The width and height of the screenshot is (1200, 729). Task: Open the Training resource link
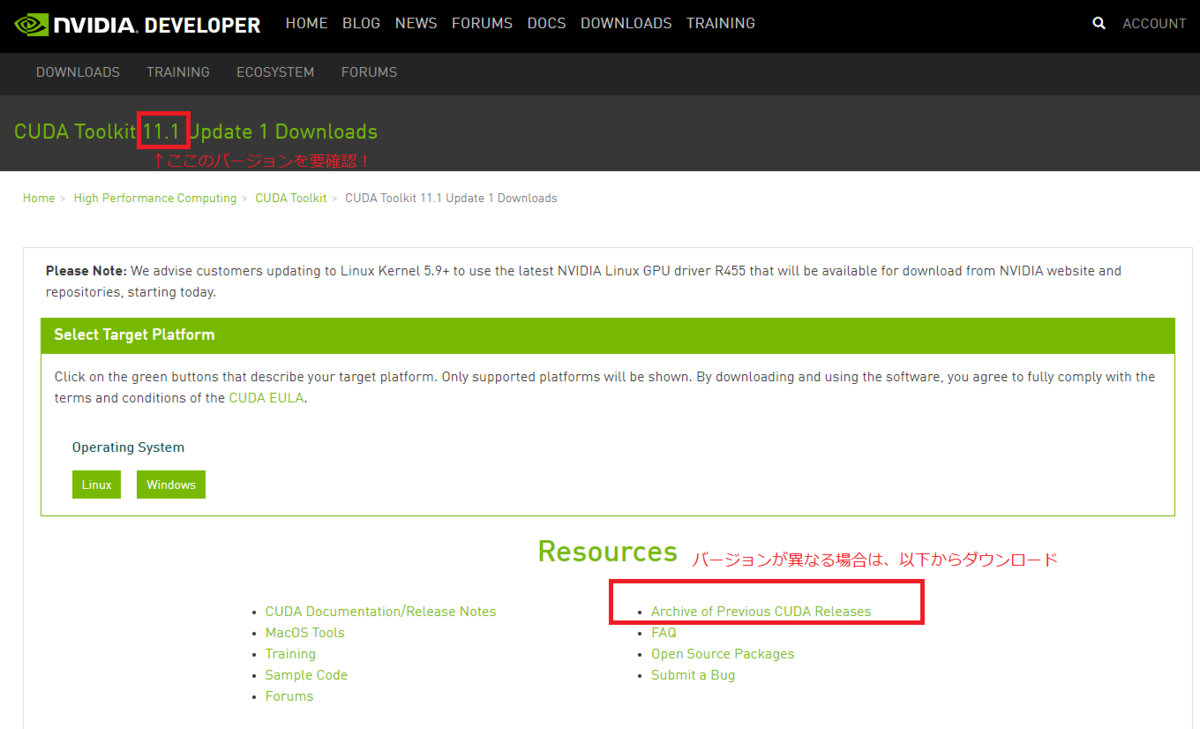pos(290,654)
